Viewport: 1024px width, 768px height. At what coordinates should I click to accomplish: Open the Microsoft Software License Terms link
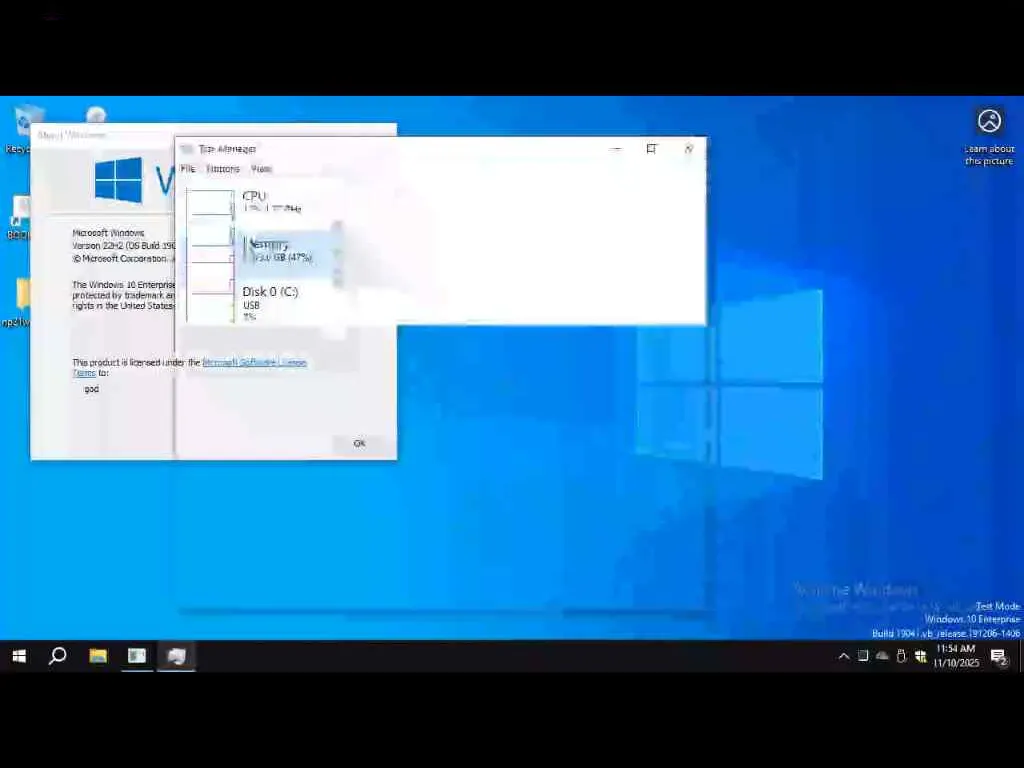pyautogui.click(x=254, y=362)
